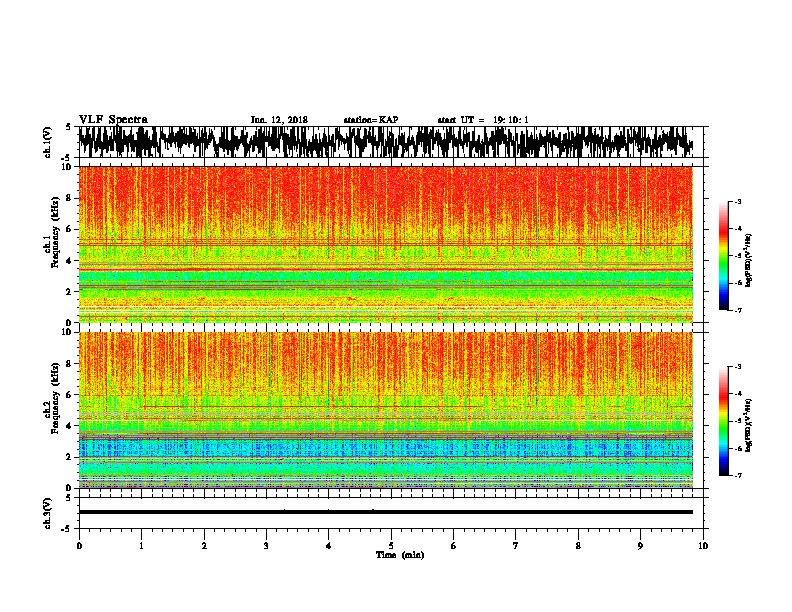This screenshot has width=792, height=612.
Task: Click the ch.2 colorbar log(PSD) label
Action: coord(749,425)
